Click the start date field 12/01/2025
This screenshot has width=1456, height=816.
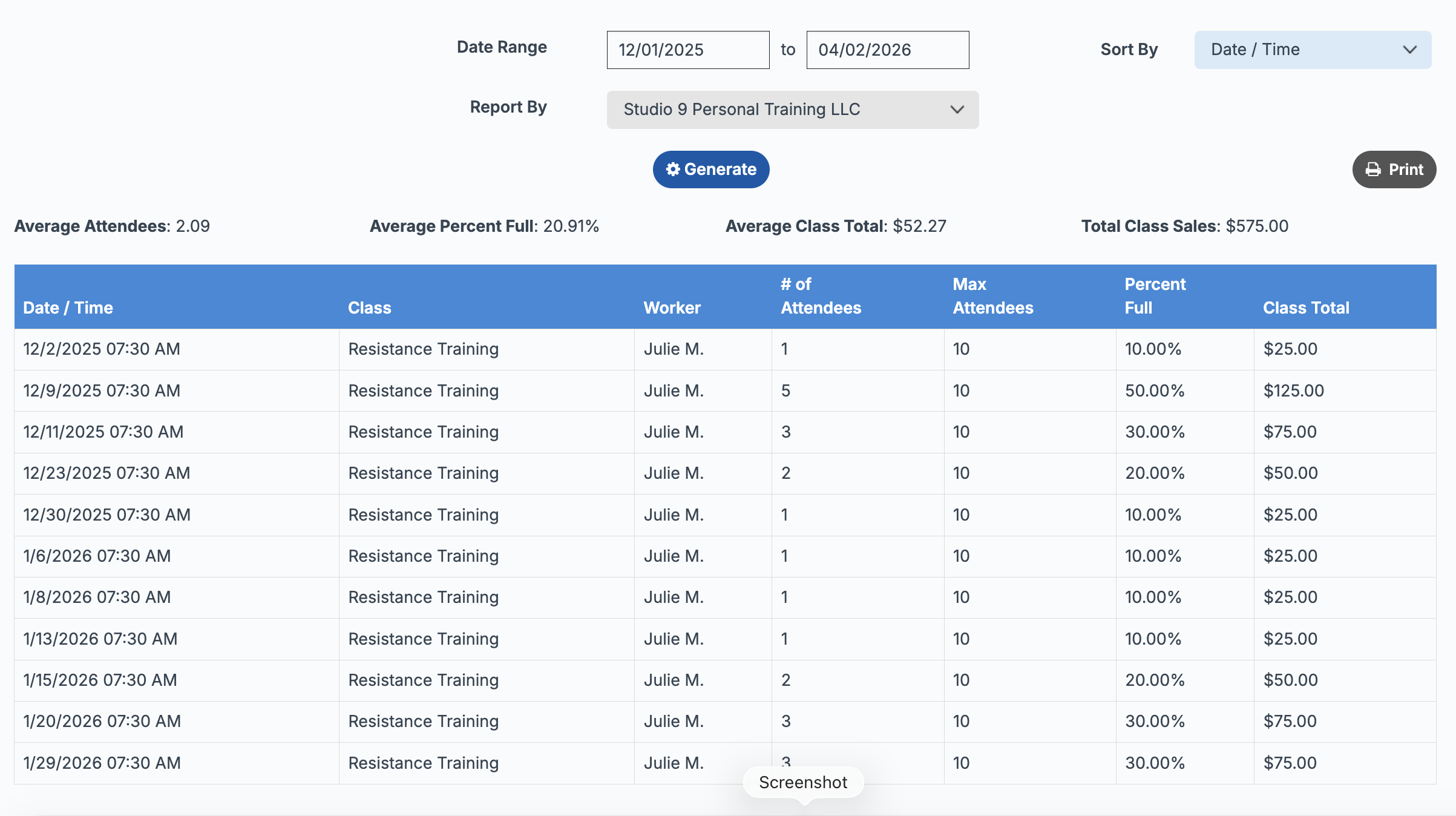[687, 50]
